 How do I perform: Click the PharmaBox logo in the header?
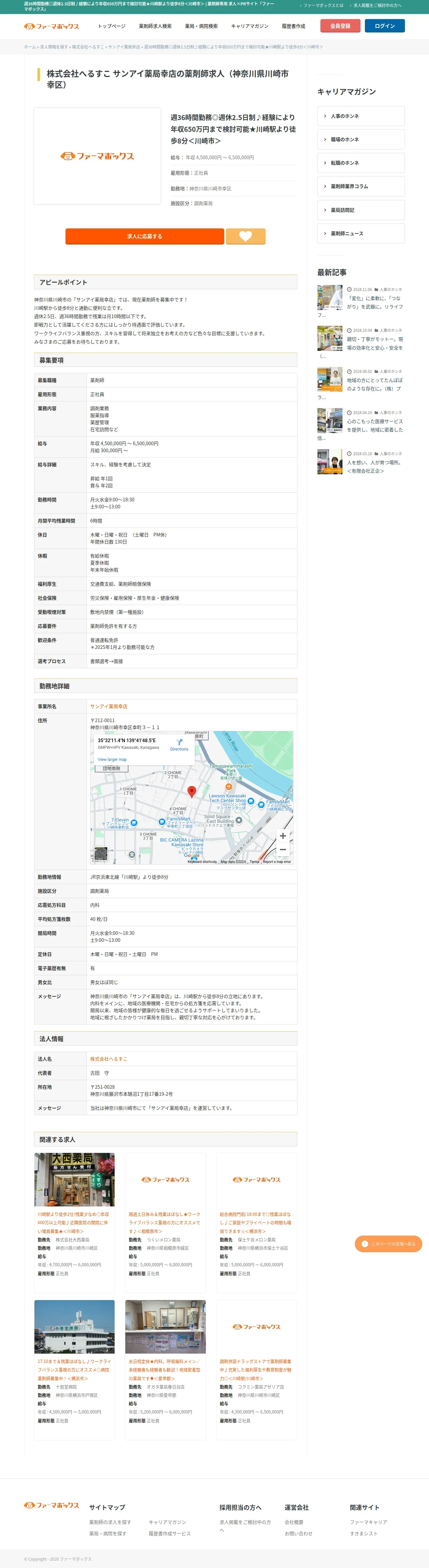click(x=52, y=26)
